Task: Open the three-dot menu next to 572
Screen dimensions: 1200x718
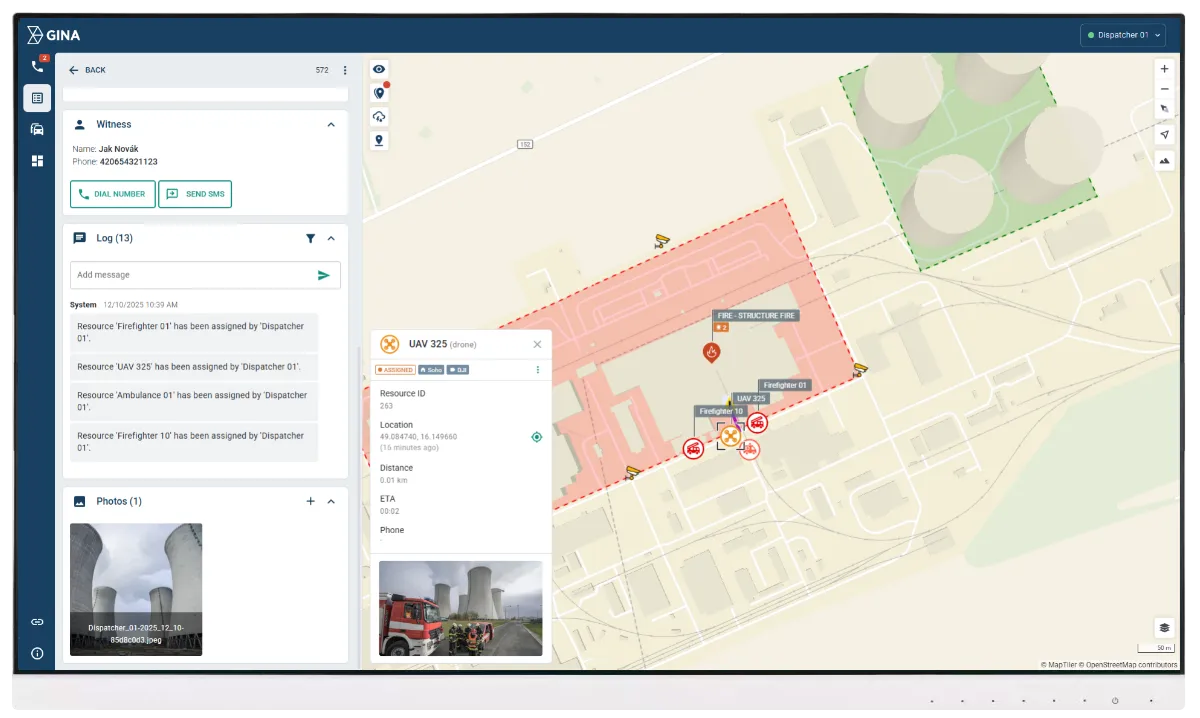Action: [345, 70]
